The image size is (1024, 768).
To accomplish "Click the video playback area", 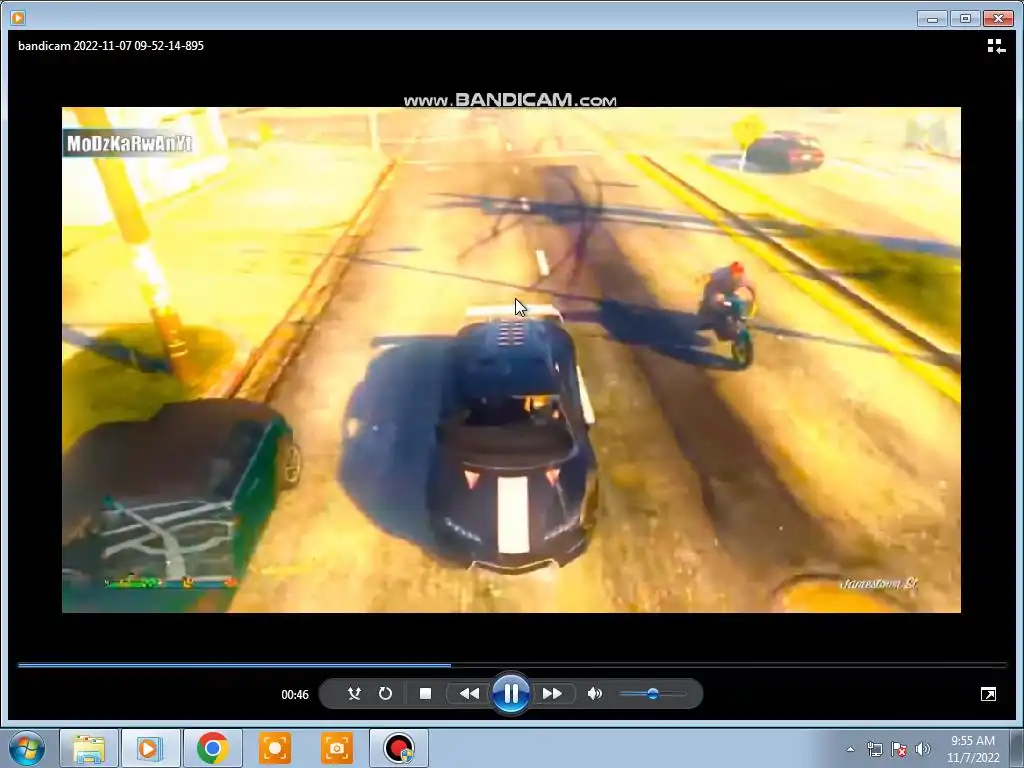I will (511, 360).
